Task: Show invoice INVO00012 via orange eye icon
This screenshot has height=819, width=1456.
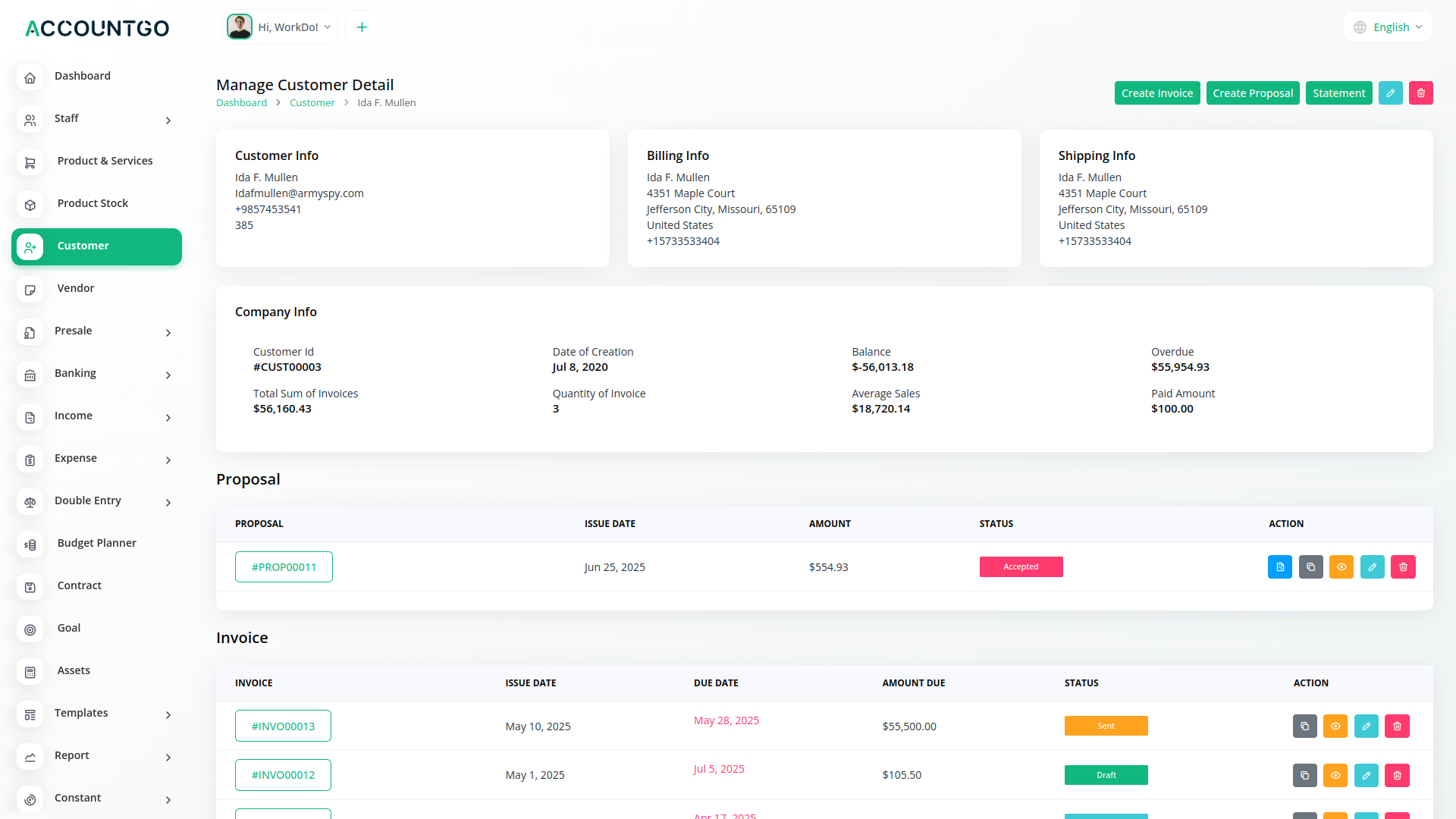Action: coord(1335,775)
